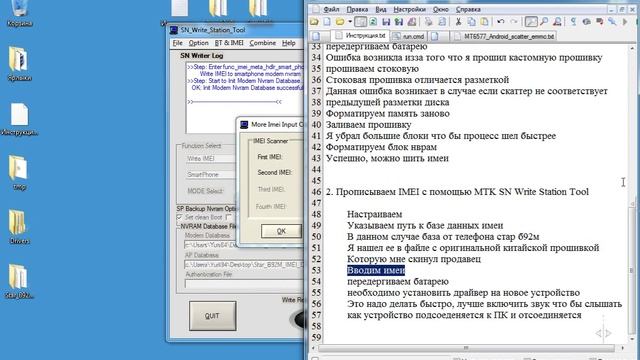
Task: Click line 'Стоковая прошивка отличается разметкой'
Action: (x=418, y=80)
